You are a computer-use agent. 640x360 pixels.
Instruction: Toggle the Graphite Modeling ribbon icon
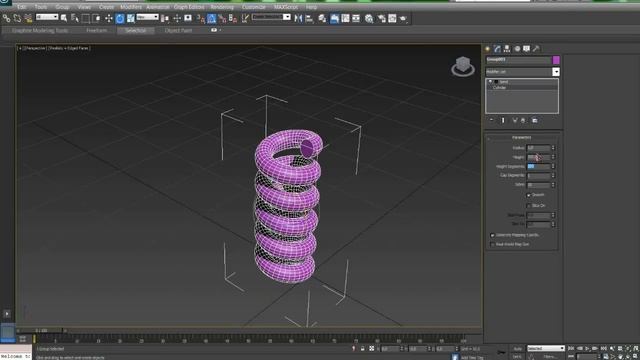pyautogui.click(x=334, y=18)
